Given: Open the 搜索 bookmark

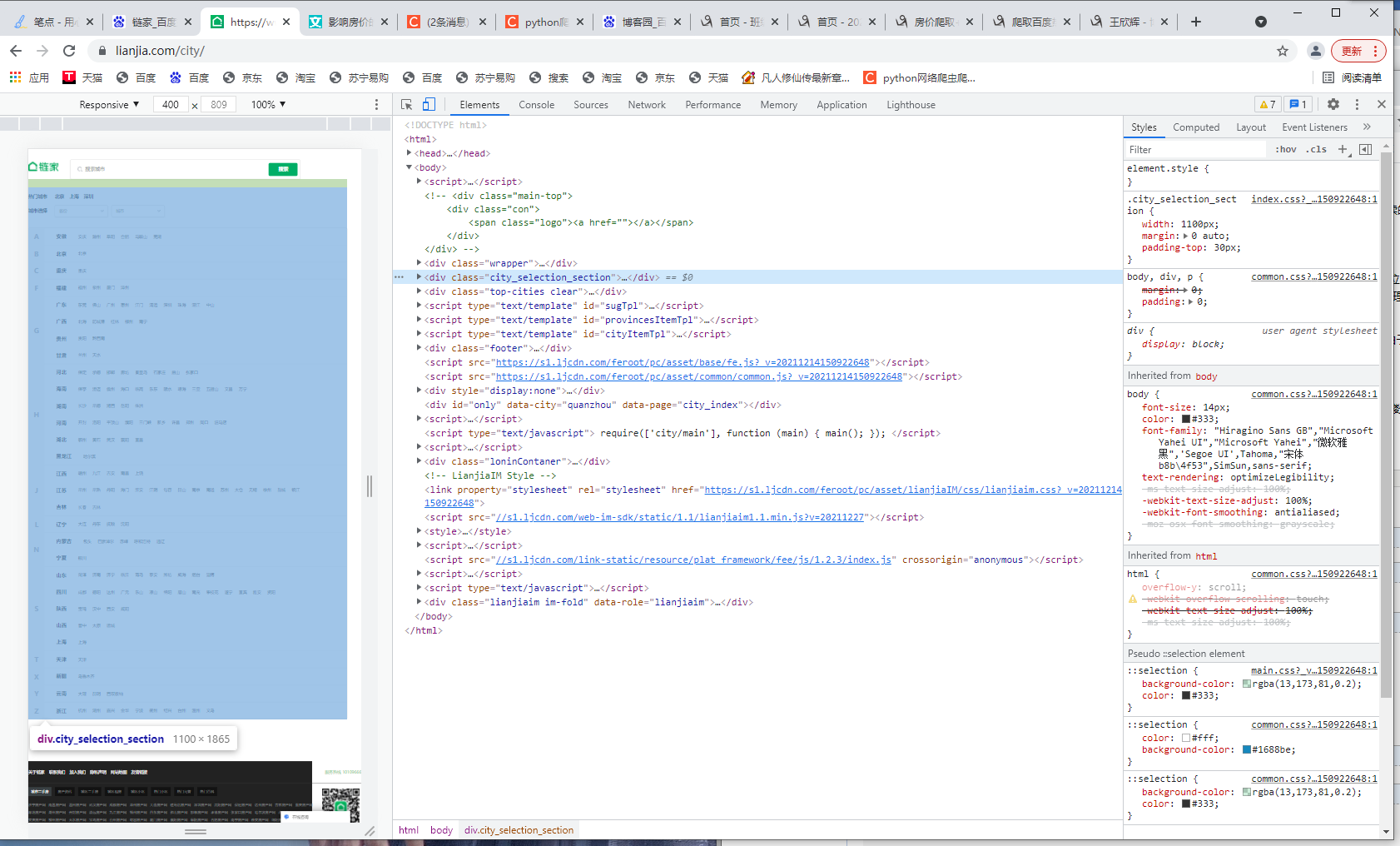Looking at the screenshot, I should pyautogui.click(x=549, y=77).
